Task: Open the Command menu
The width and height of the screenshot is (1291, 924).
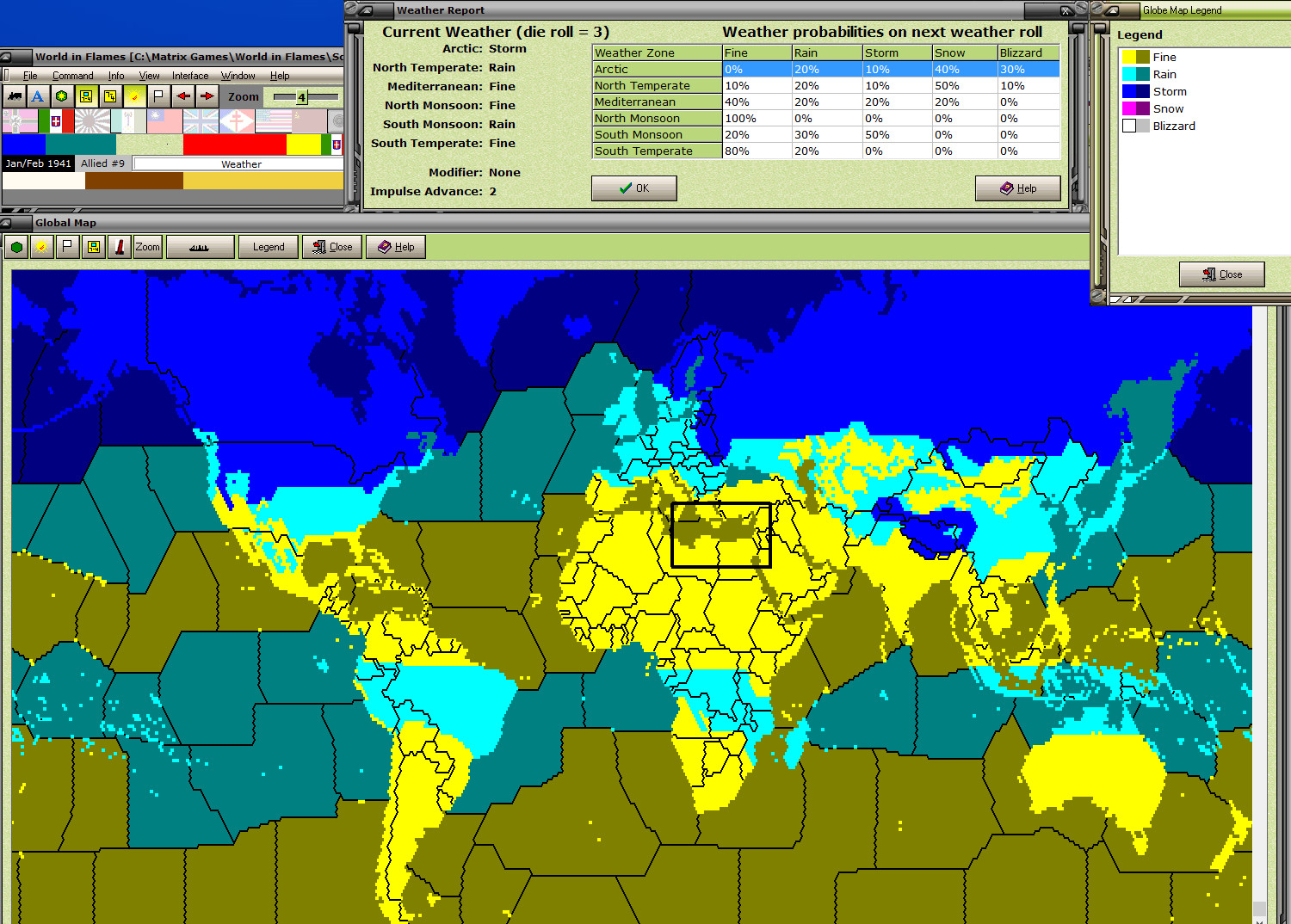Action: point(72,76)
